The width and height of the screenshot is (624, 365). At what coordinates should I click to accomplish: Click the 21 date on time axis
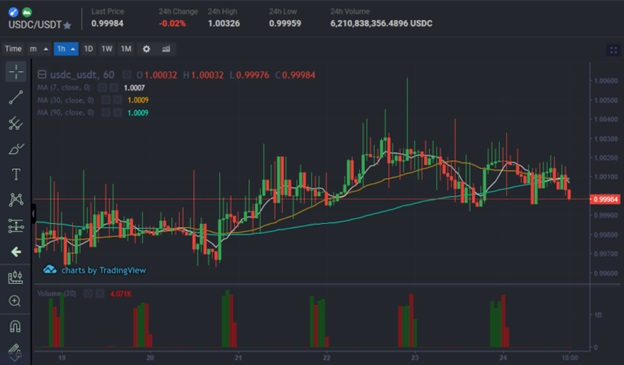coord(238,357)
